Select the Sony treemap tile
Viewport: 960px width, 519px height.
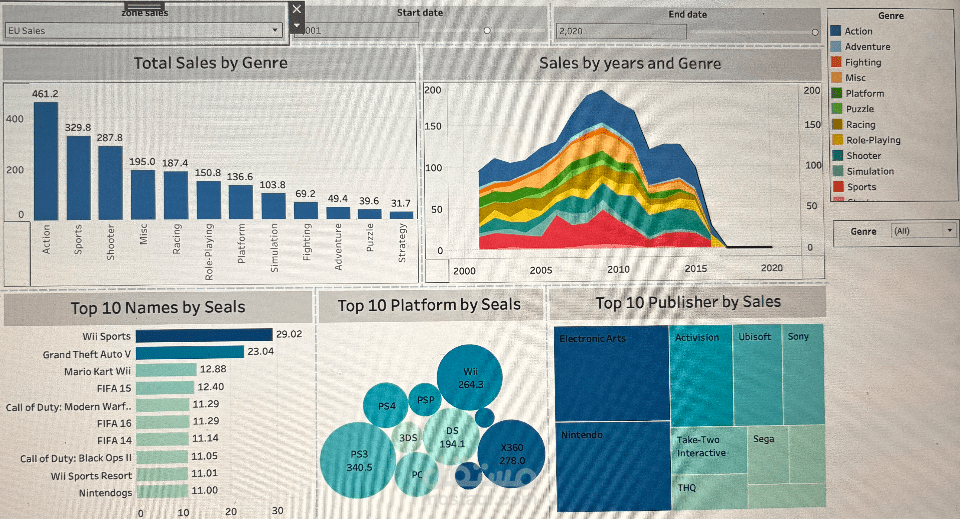coord(803,375)
